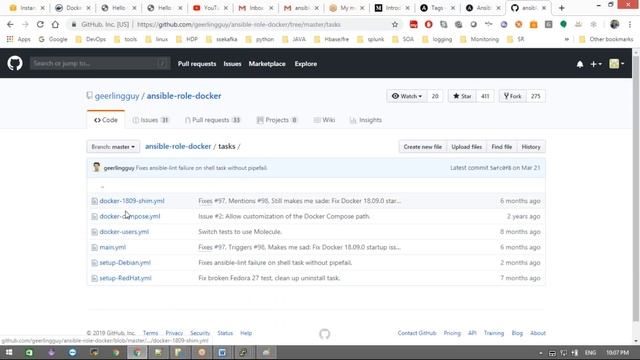
Task: View the 411 stargazers count
Action: pyautogui.click(x=485, y=96)
